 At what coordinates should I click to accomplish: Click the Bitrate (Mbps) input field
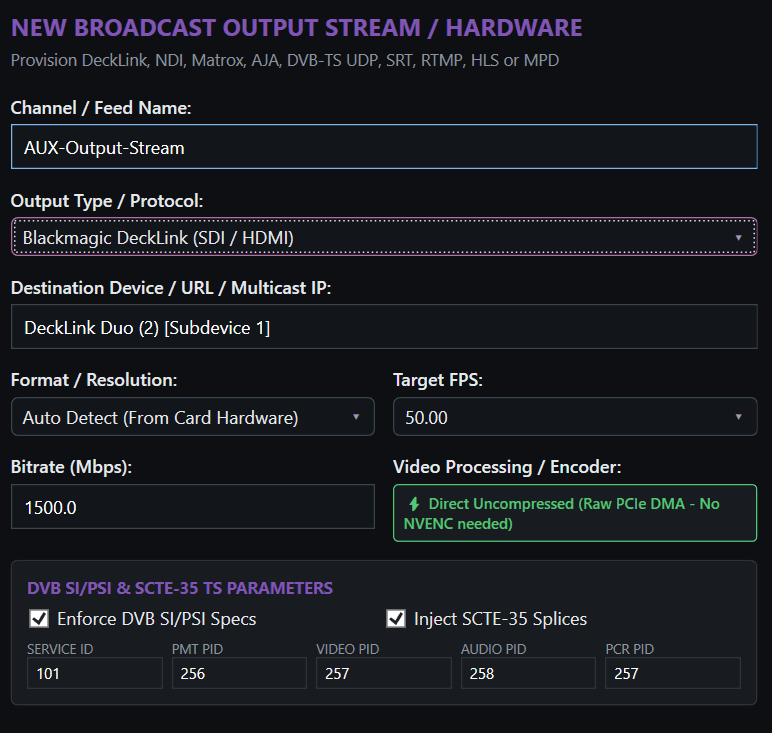tap(193, 507)
